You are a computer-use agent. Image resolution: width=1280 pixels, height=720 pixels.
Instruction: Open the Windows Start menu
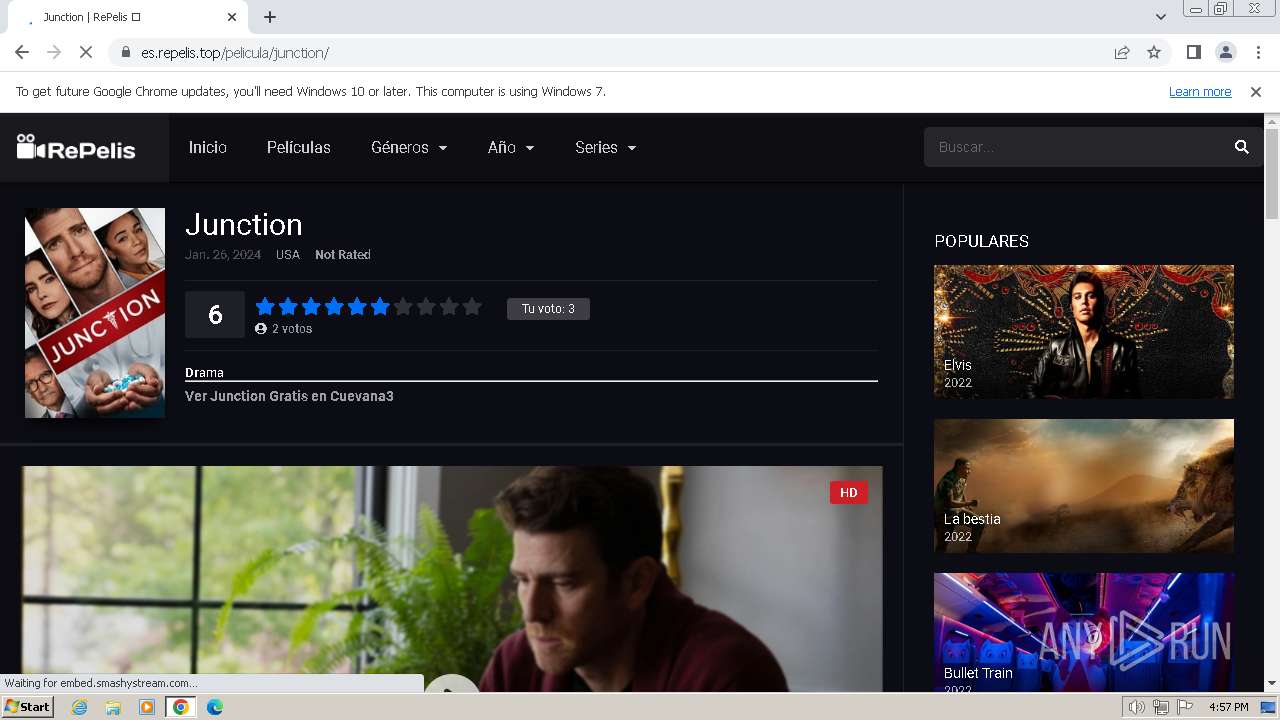pyautogui.click(x=28, y=707)
